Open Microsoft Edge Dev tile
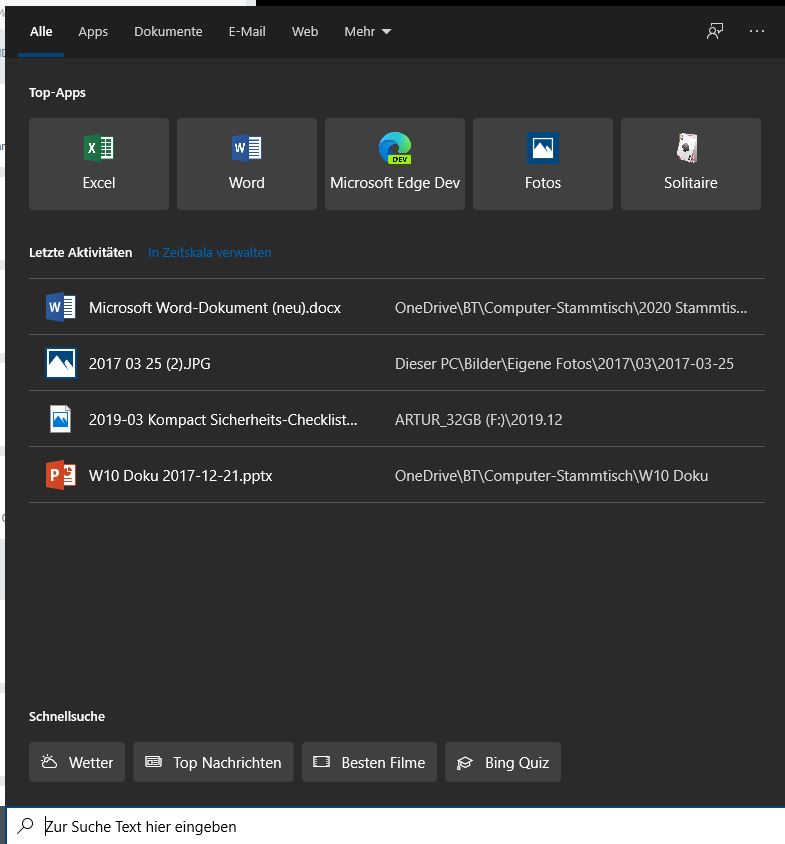The height and width of the screenshot is (844, 785). coord(395,164)
